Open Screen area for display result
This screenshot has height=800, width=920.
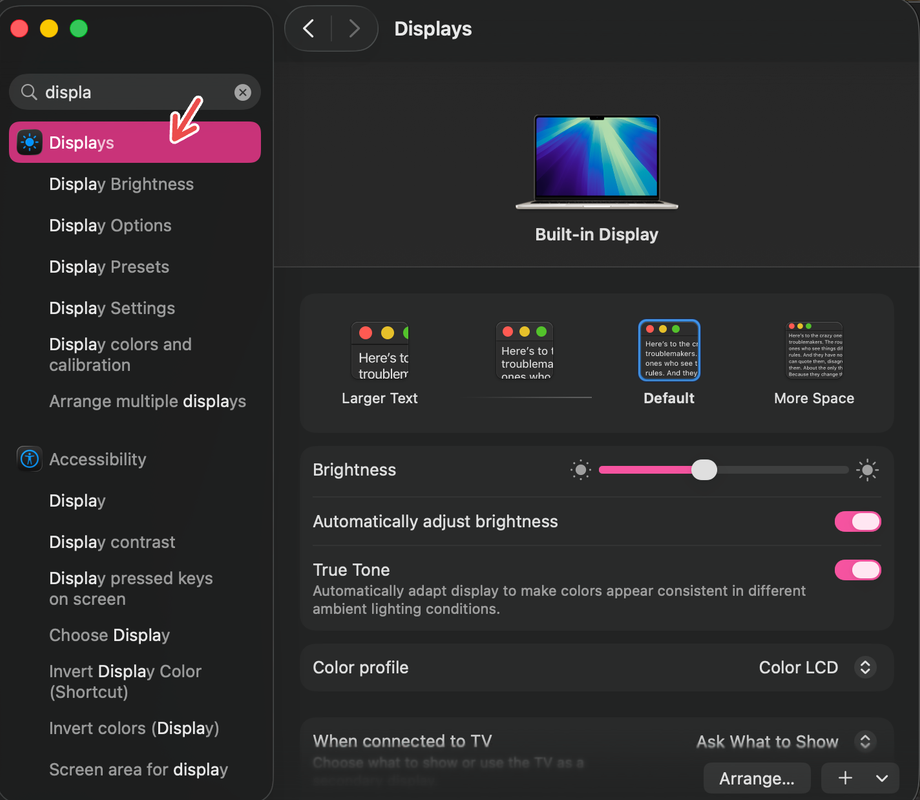tap(138, 769)
